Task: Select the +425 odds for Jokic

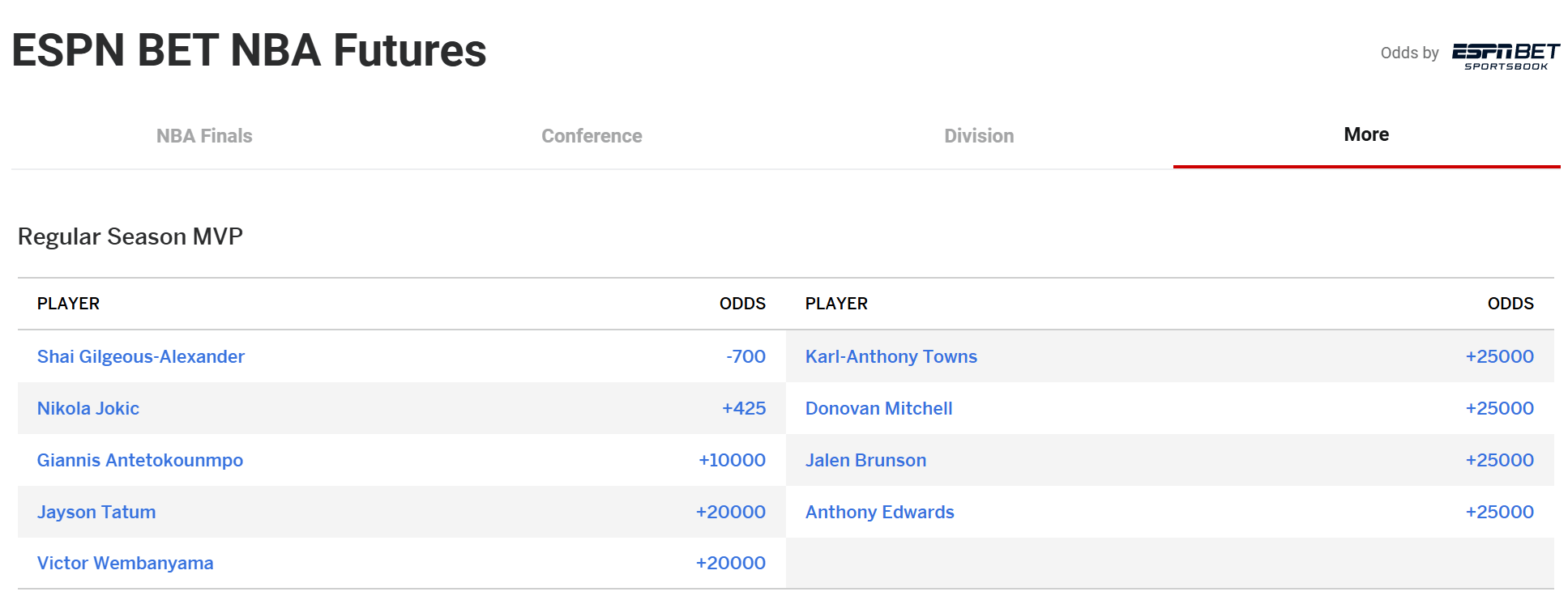Action: tap(744, 408)
